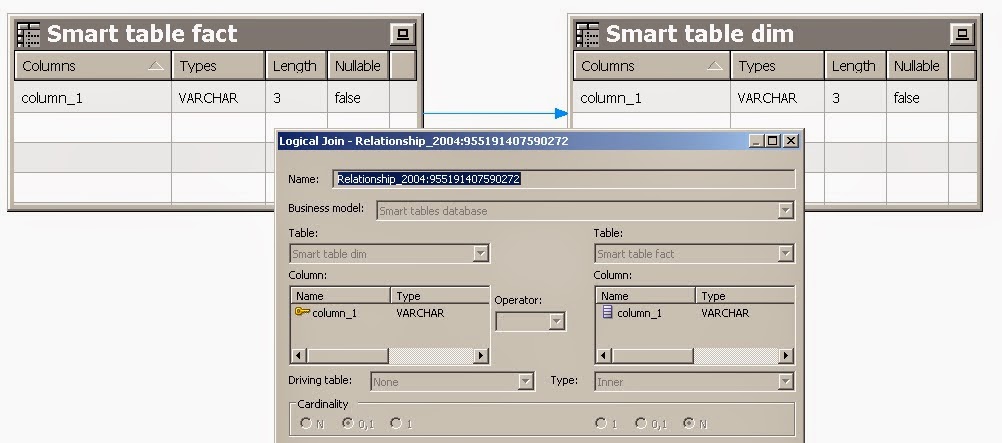Click Type header in dim column list

tap(440, 296)
